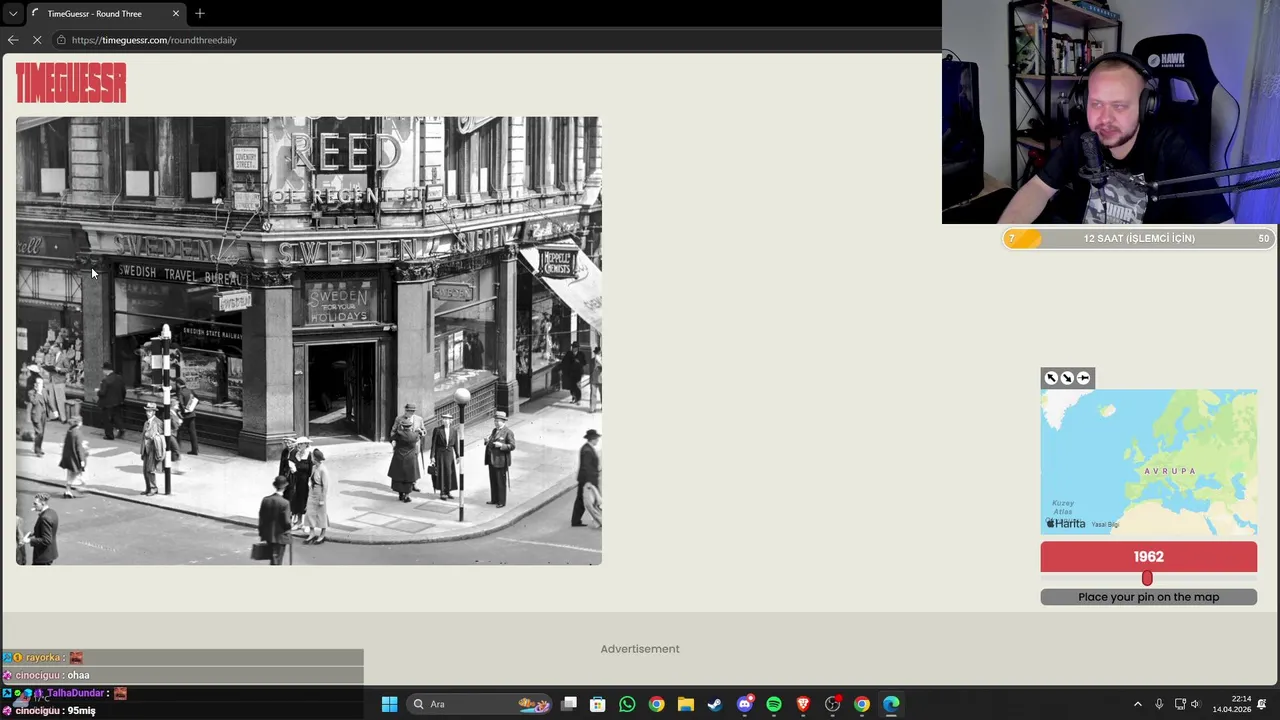Switch to Microsoft Edge in the taskbar

pos(891,704)
